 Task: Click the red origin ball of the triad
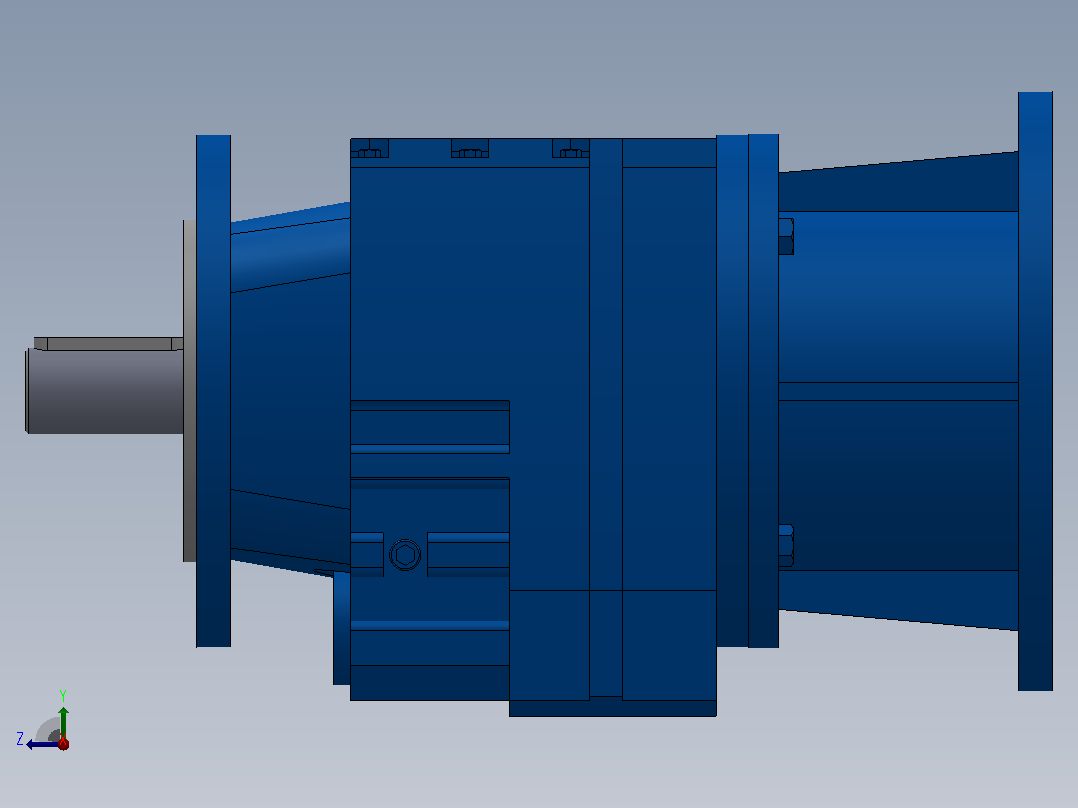[63, 743]
